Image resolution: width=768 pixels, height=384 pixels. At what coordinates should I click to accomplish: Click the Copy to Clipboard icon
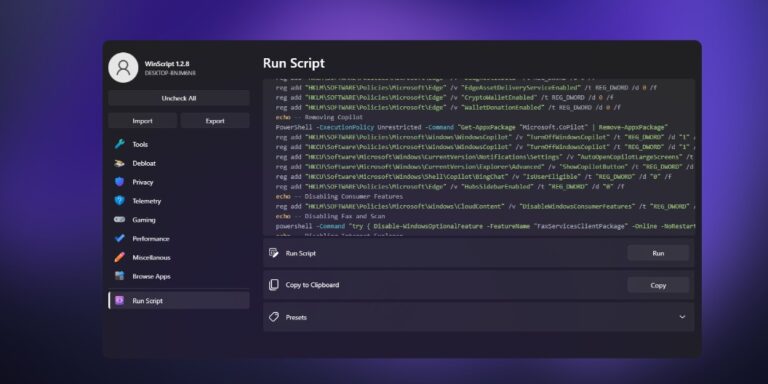click(273, 285)
